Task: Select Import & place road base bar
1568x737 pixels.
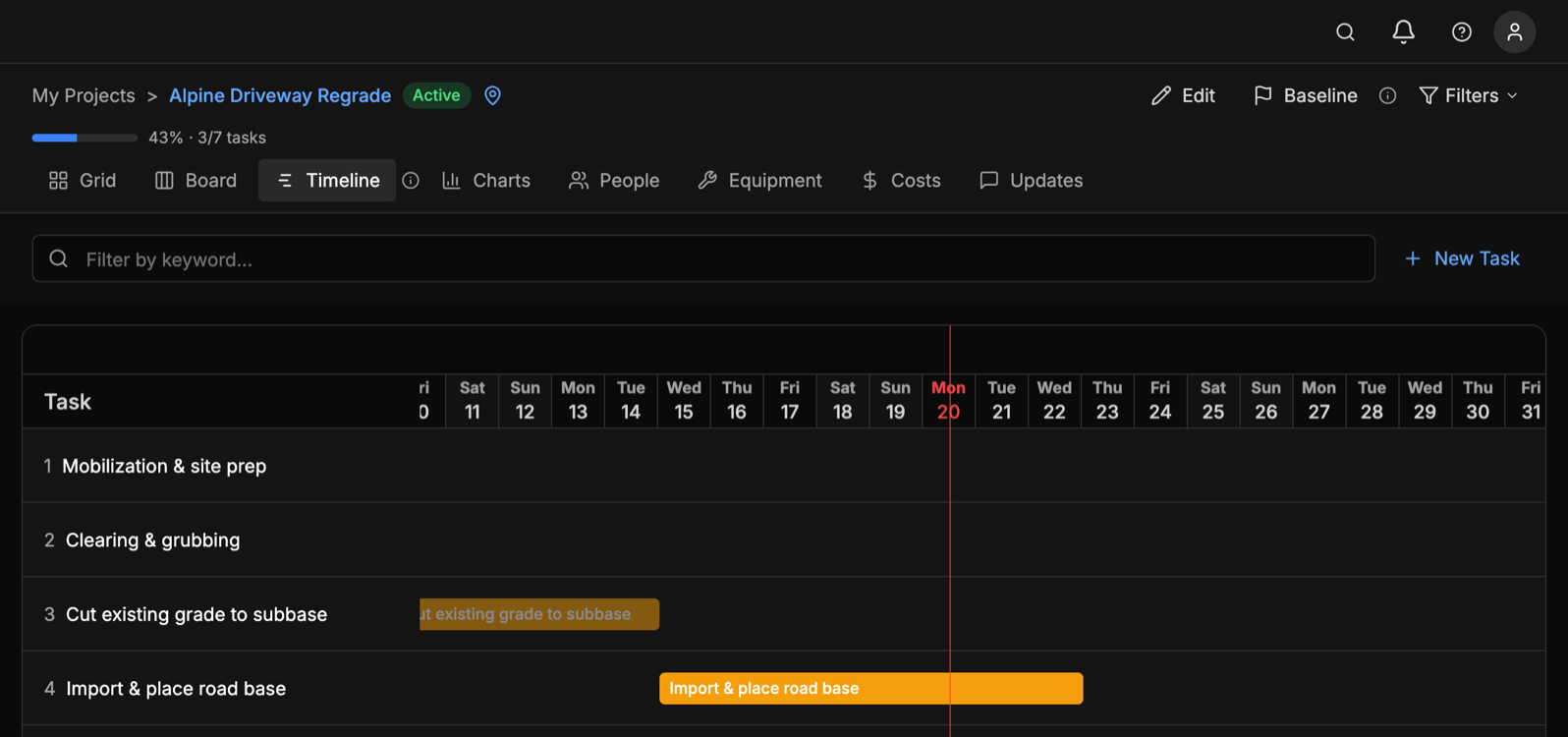Action: click(871, 689)
